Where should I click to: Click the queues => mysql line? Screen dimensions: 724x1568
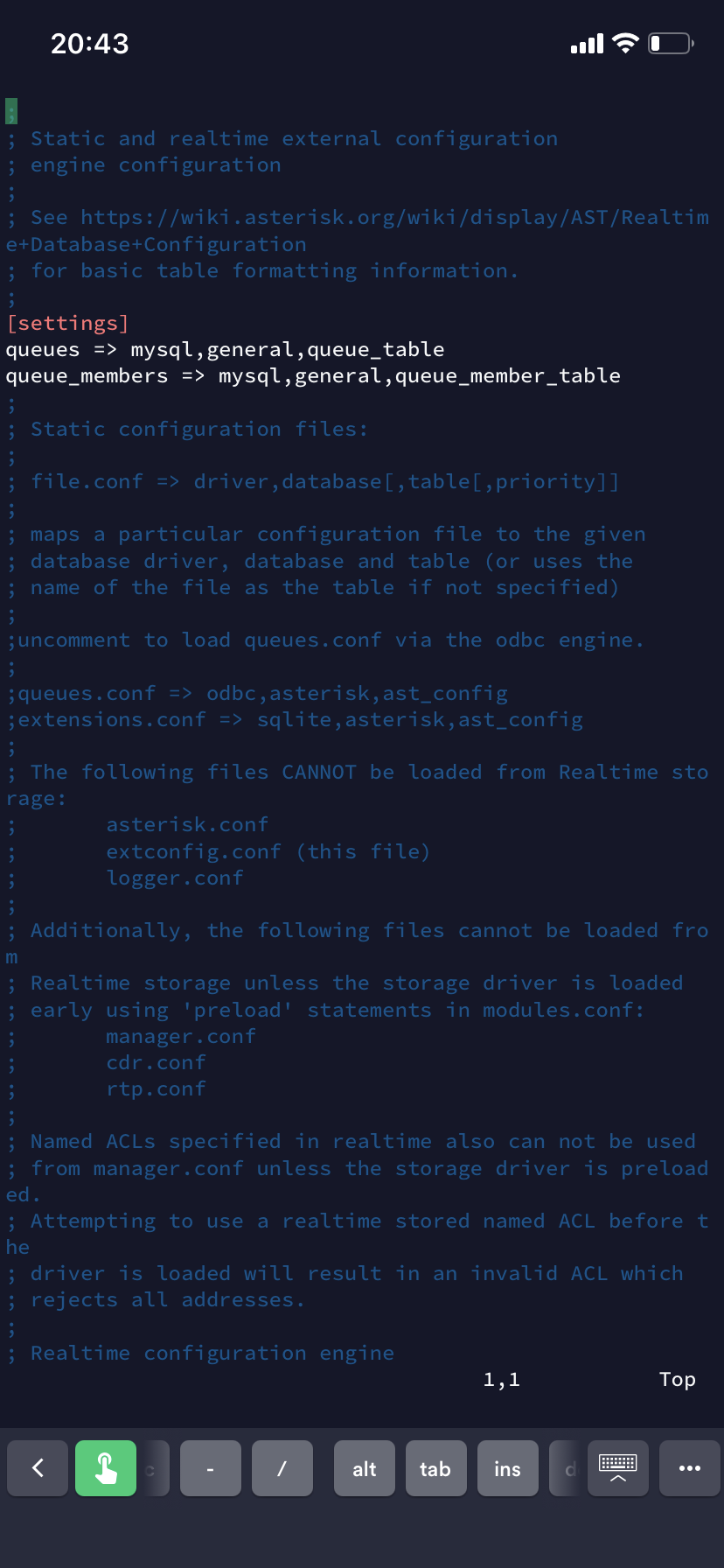(225, 350)
